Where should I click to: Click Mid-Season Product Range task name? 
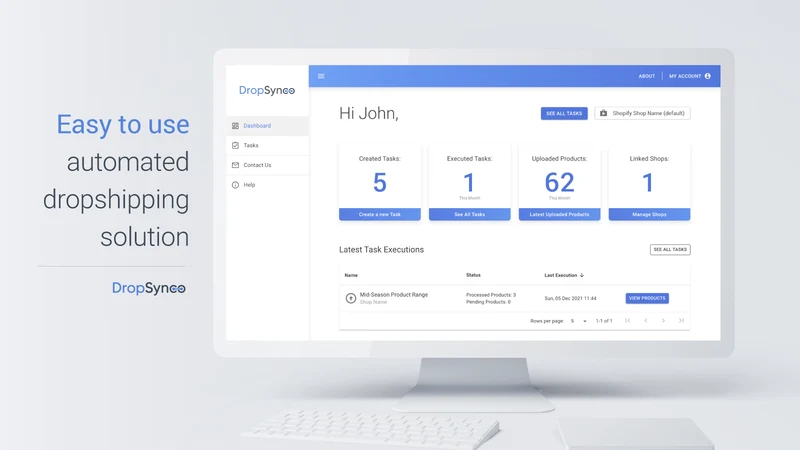[394, 294]
